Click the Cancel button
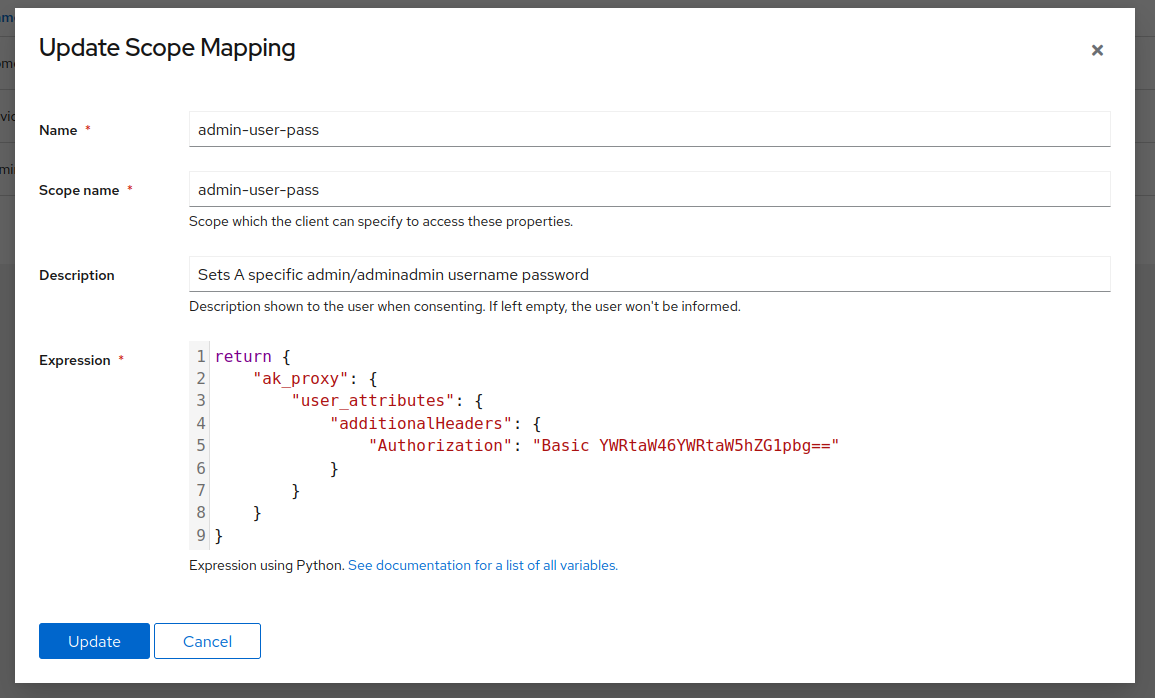This screenshot has height=698, width=1155. (207, 641)
